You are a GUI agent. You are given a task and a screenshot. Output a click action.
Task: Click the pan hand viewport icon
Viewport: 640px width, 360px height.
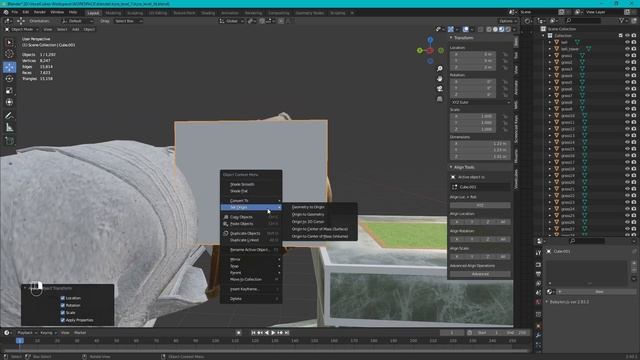440,78
